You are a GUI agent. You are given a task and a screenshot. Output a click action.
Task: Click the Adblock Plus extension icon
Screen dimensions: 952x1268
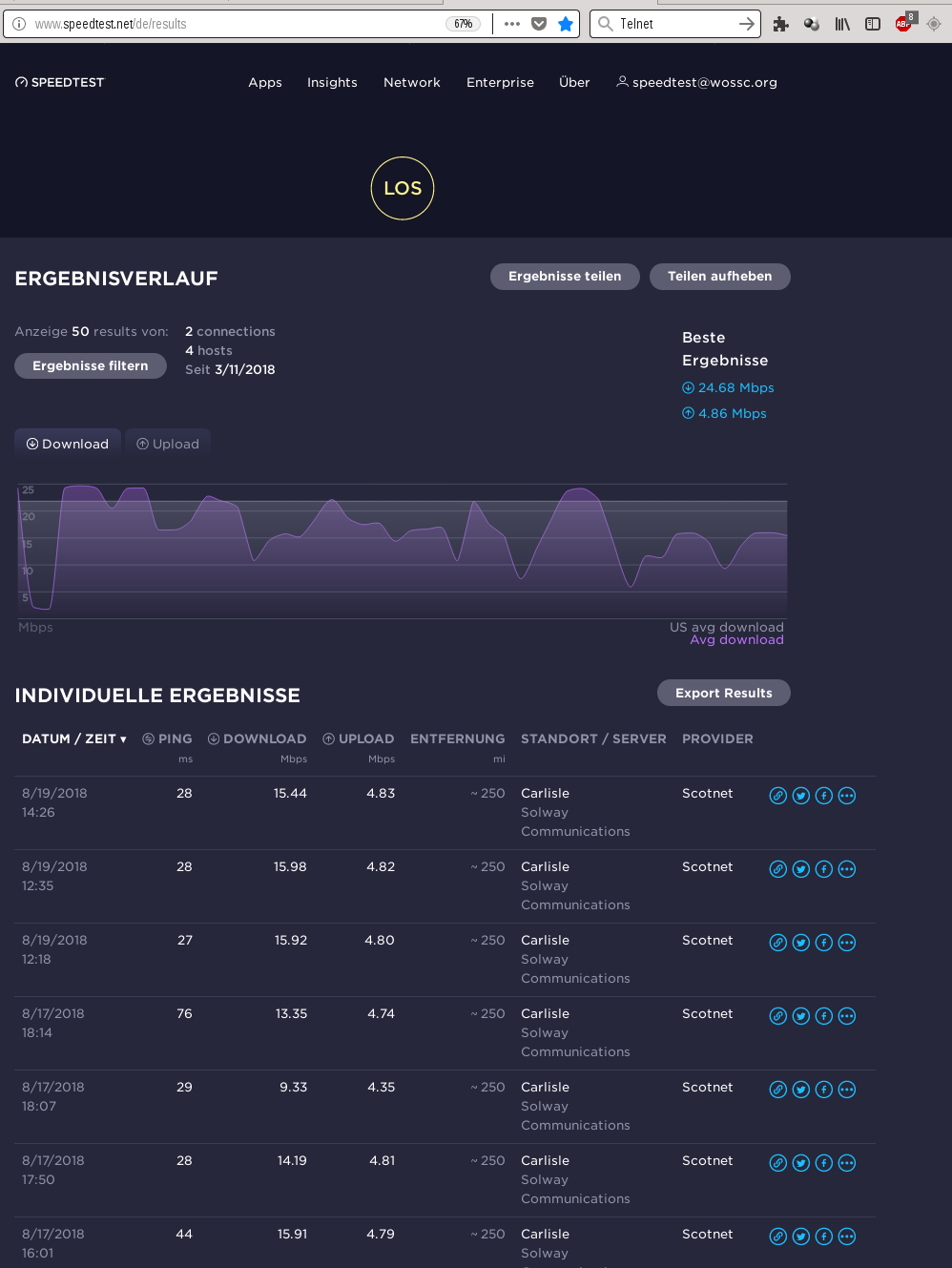tap(903, 24)
